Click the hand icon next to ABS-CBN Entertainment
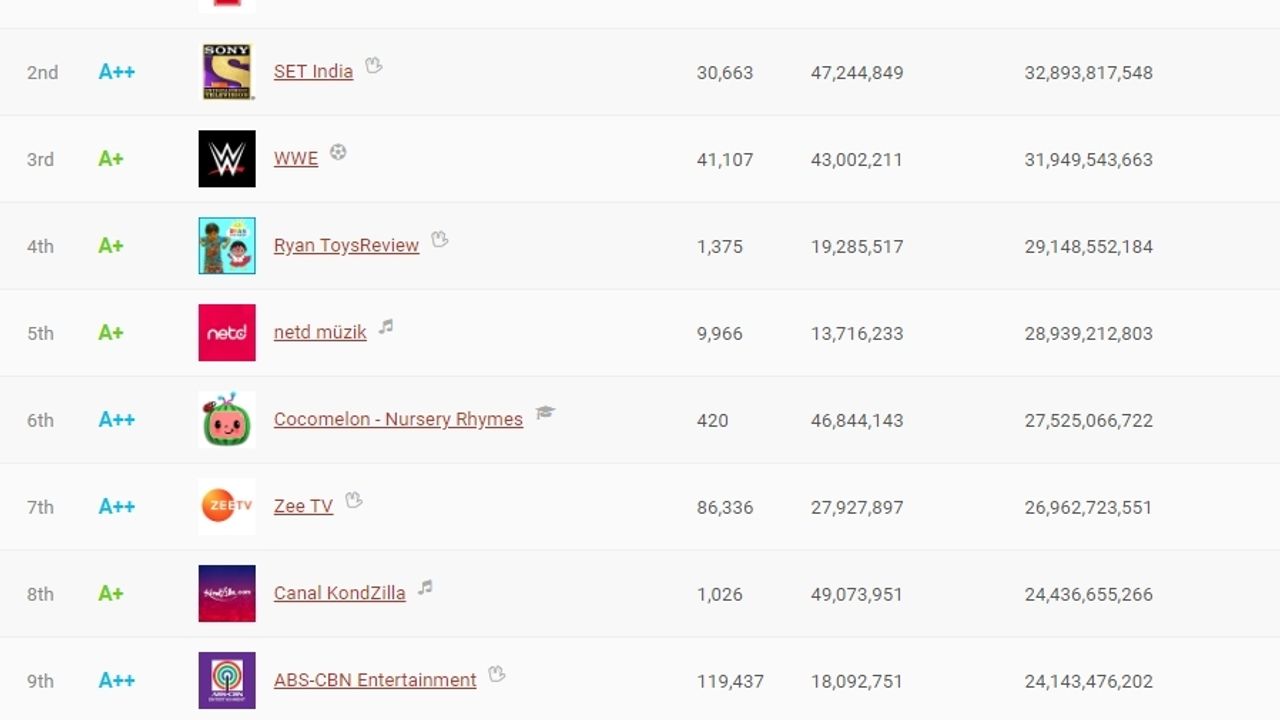Screen dimensions: 1280x720 point(496,675)
